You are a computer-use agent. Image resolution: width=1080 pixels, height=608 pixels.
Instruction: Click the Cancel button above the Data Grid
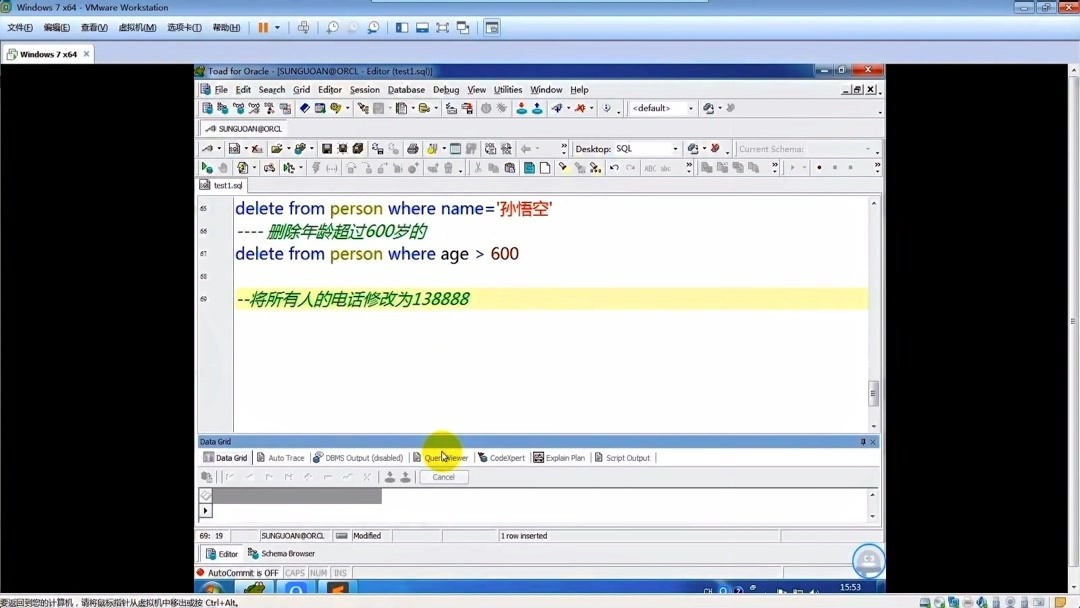(443, 477)
